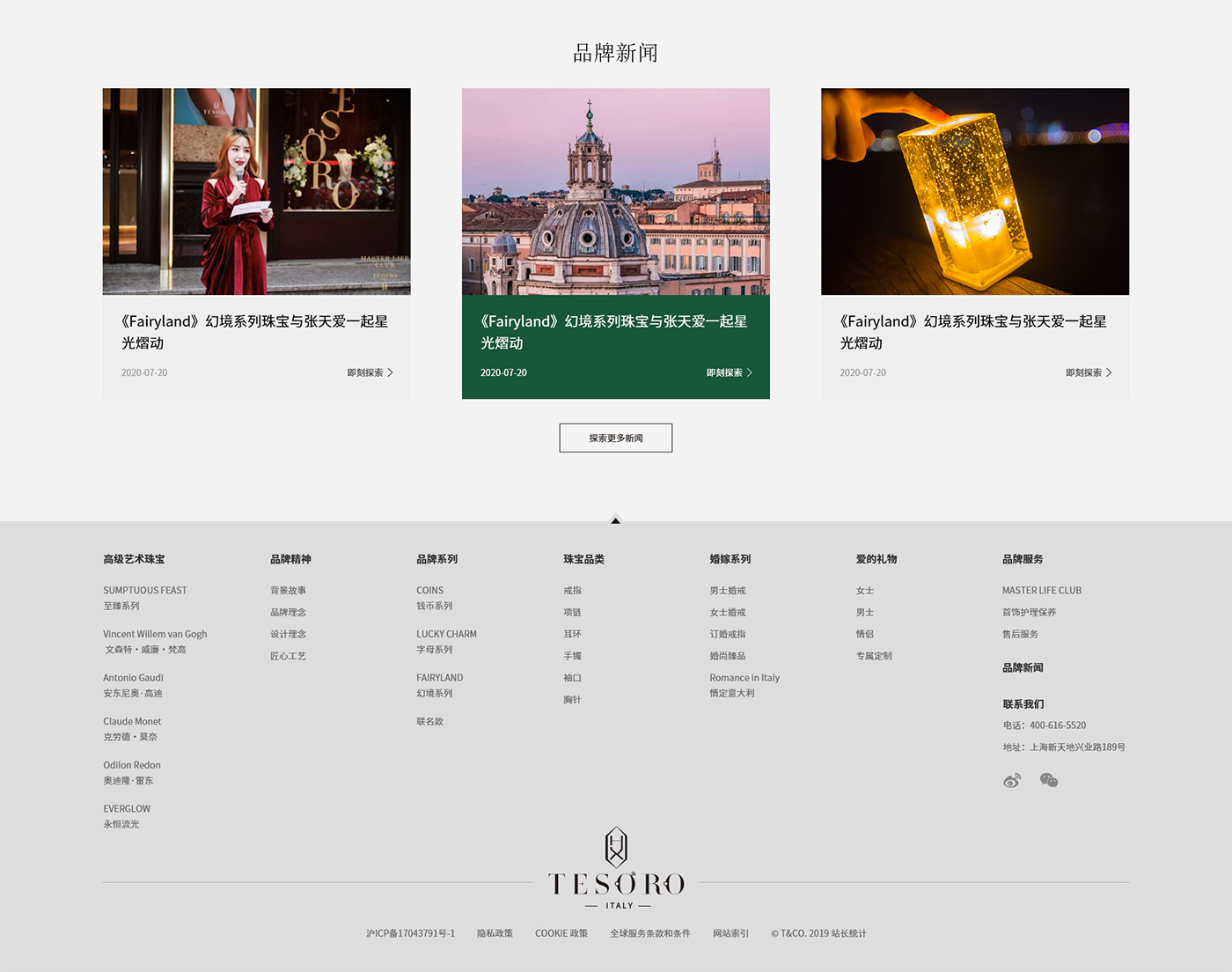Click the 网站索引 sitemap link

730,933
